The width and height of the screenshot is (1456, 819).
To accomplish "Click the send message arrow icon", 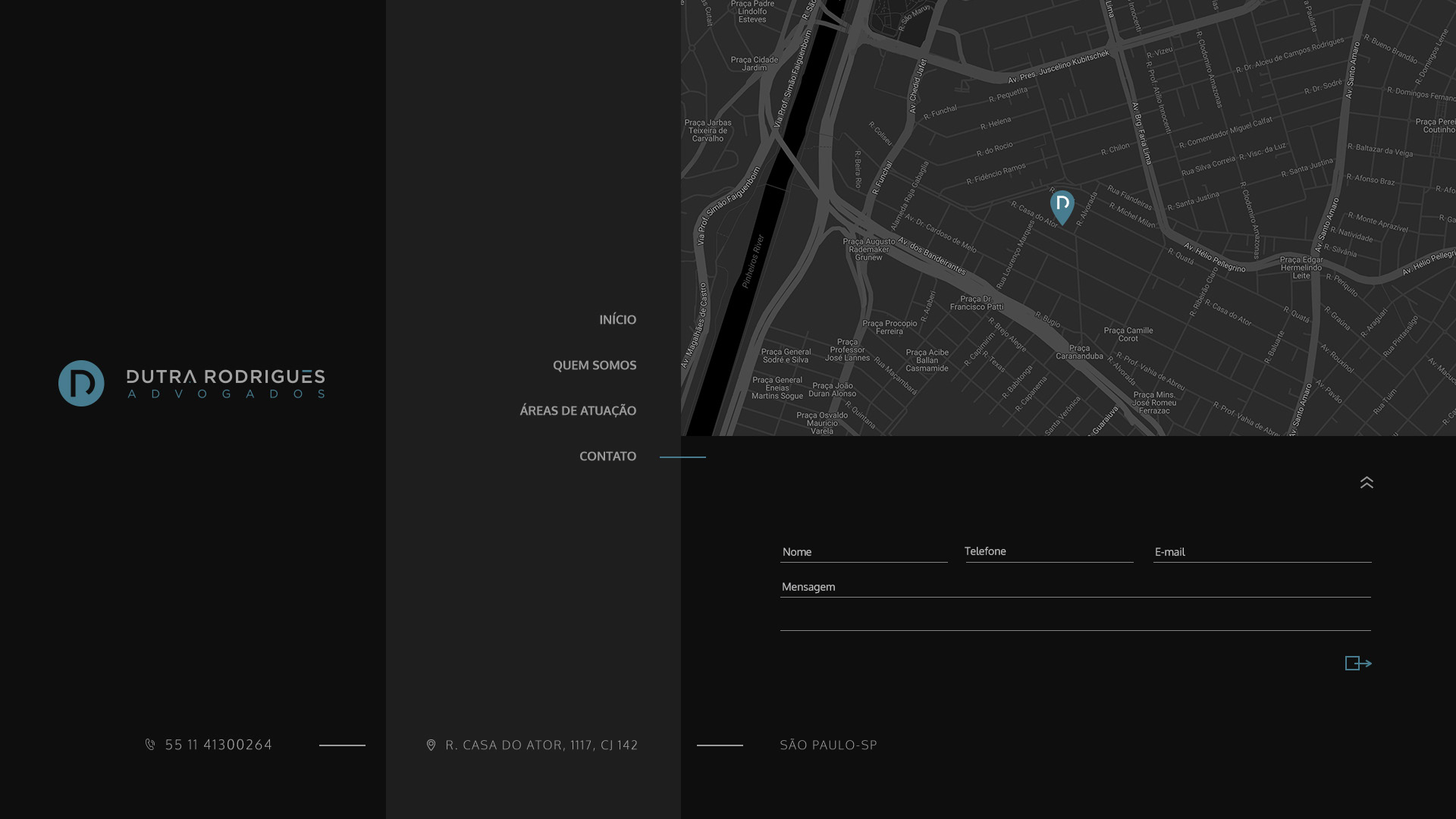I will click(1357, 664).
